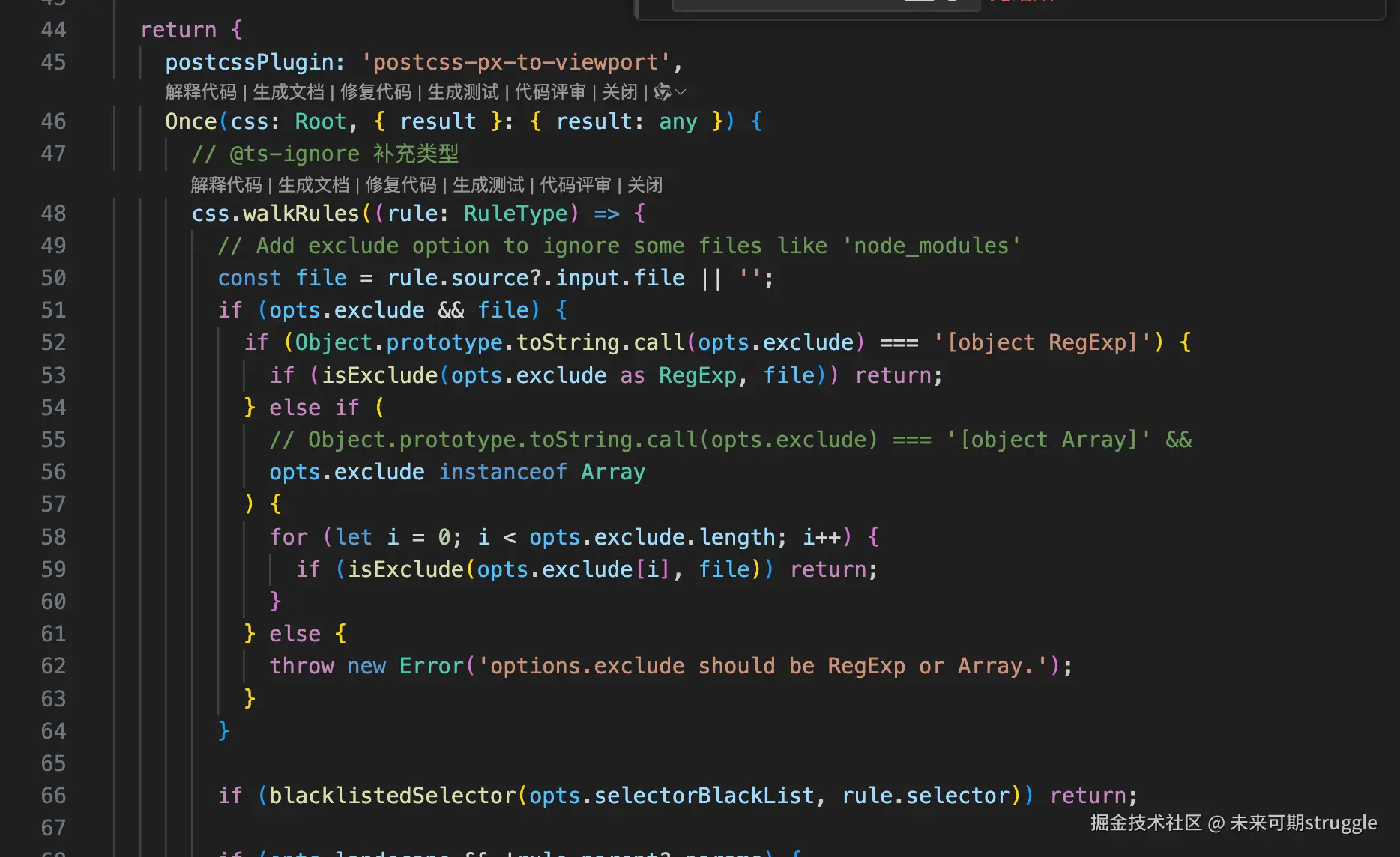Click line number 58 in the gutter
Image resolution: width=1400 pixels, height=857 pixels.
click(x=53, y=537)
